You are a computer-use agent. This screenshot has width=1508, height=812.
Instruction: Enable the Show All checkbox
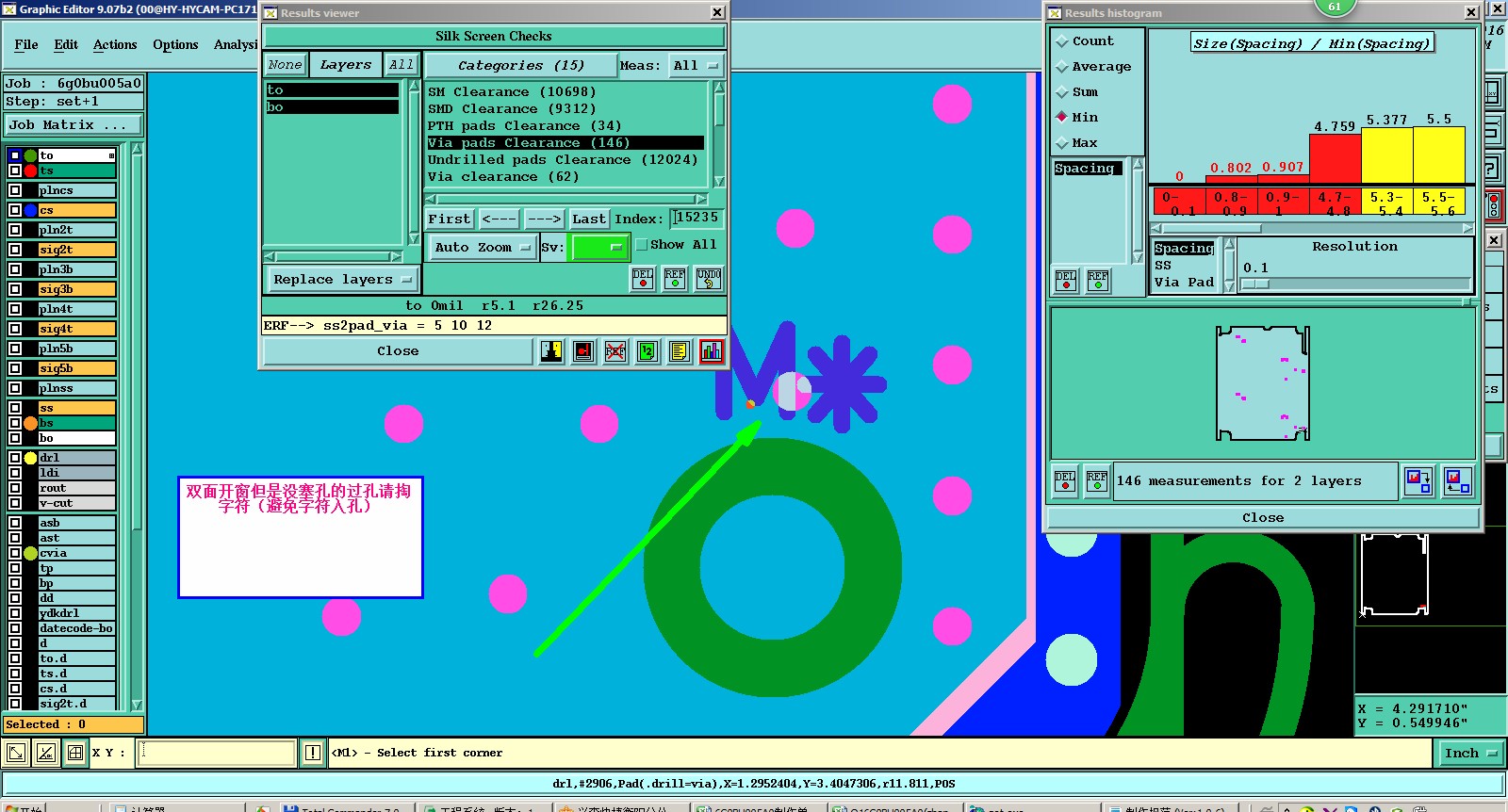click(x=642, y=245)
